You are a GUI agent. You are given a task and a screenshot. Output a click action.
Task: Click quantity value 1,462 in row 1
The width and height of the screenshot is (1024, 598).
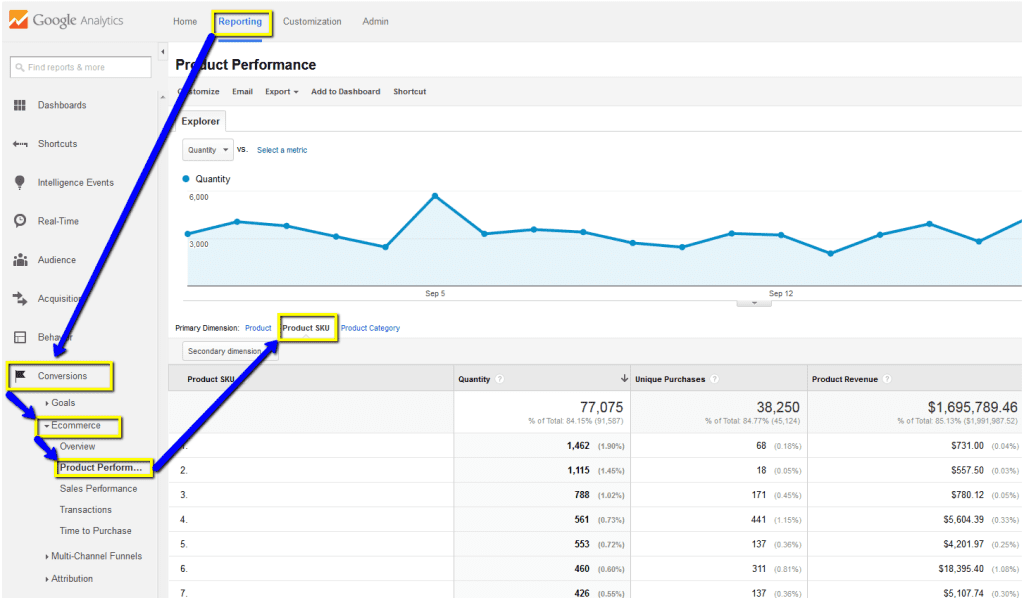[x=578, y=446]
